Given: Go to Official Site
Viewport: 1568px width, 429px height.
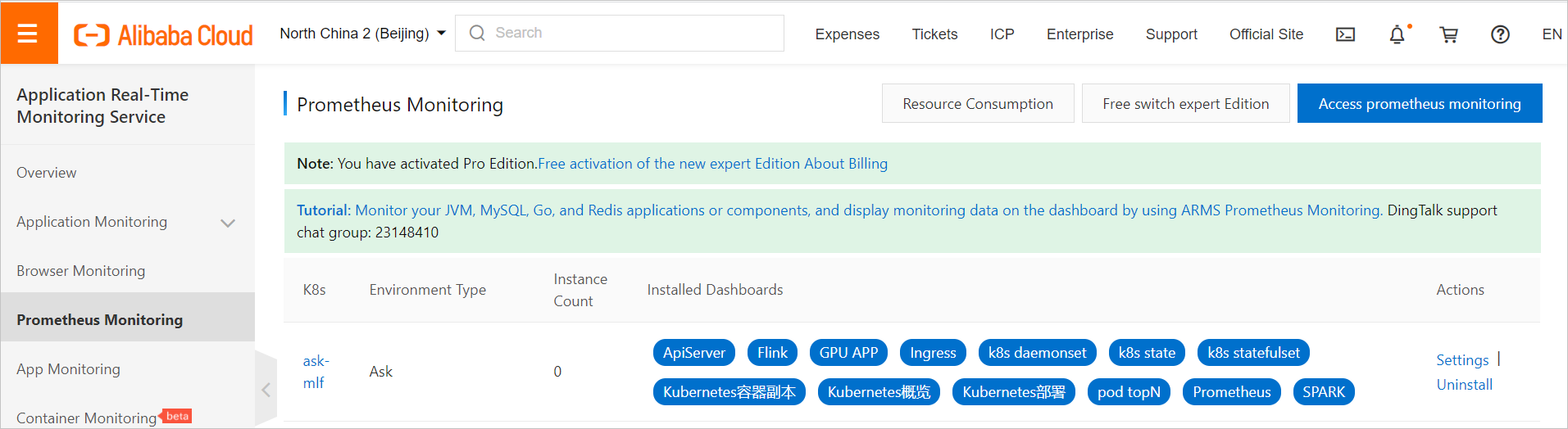Looking at the screenshot, I should tap(1266, 34).
